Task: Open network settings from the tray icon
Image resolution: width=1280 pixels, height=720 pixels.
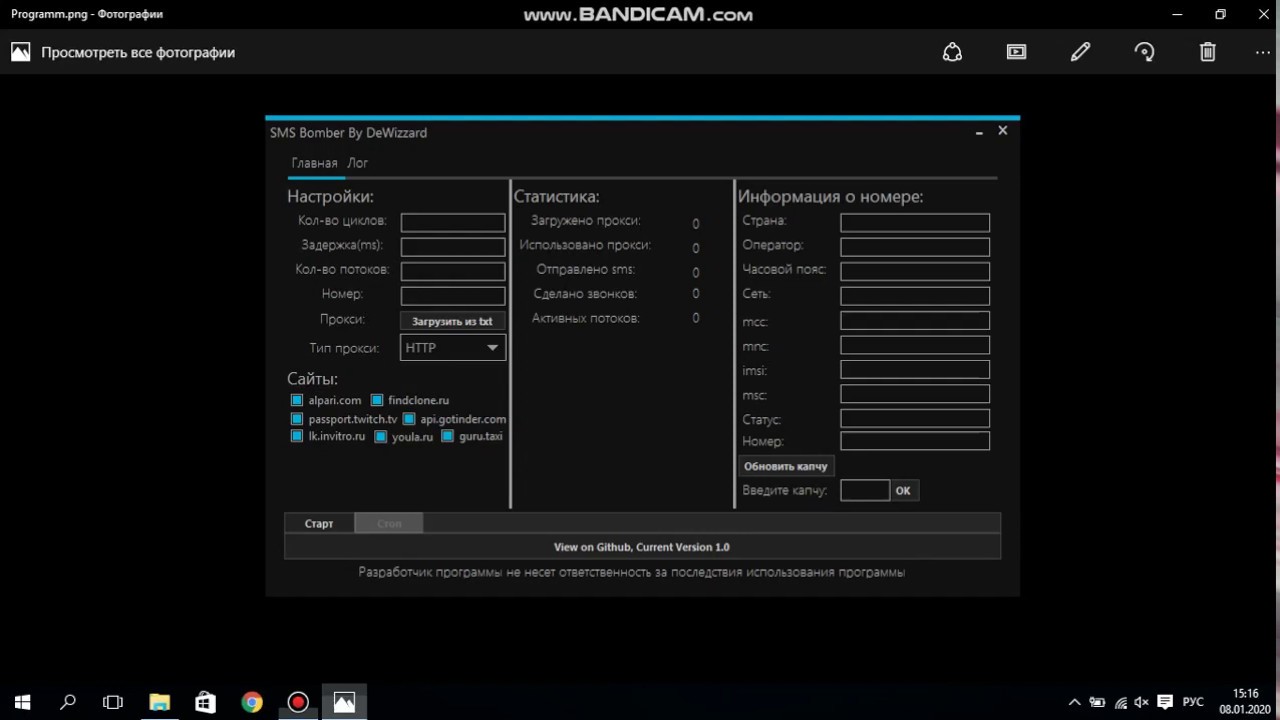Action: [1121, 702]
